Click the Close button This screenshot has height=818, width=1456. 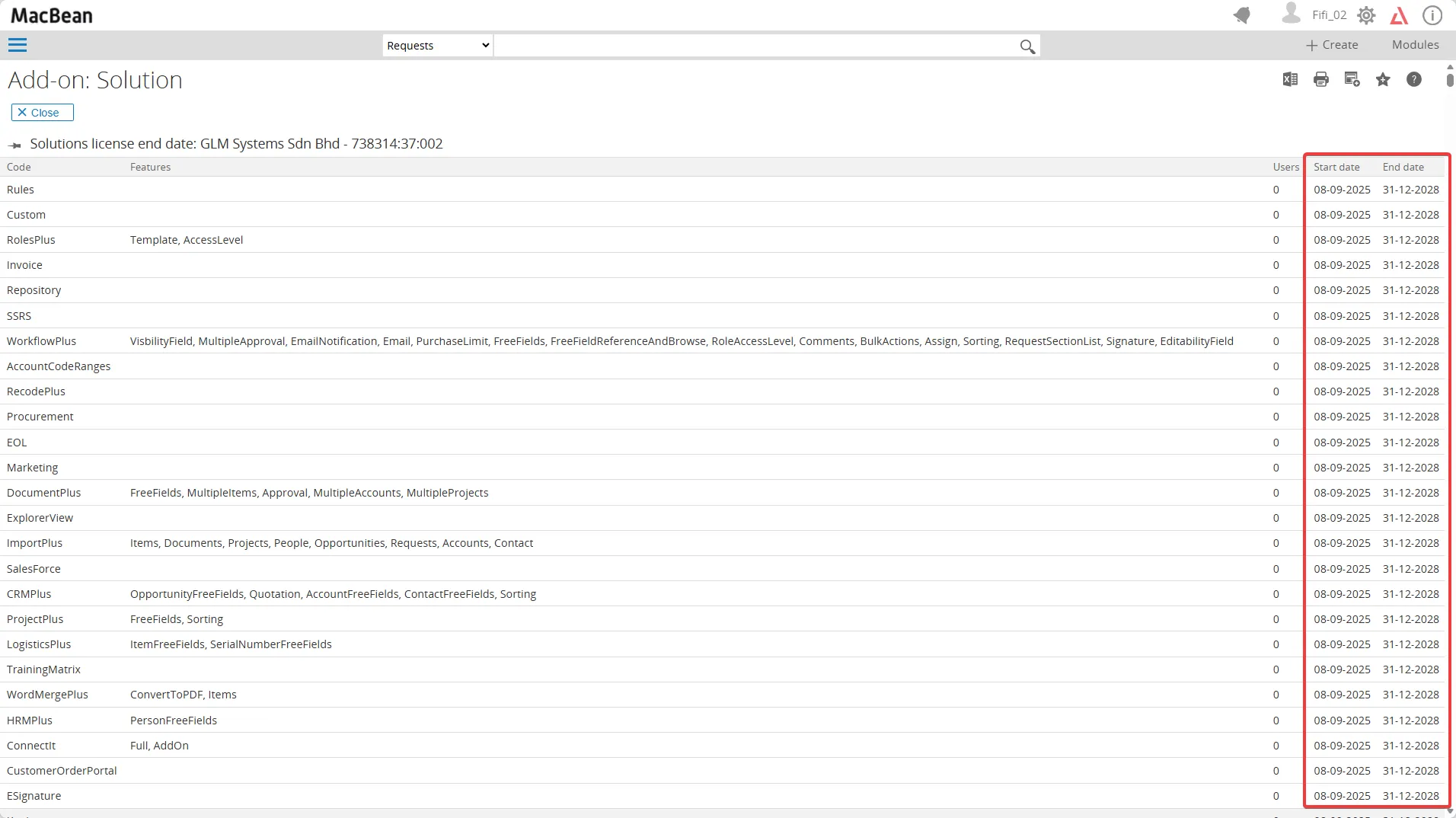click(x=43, y=113)
